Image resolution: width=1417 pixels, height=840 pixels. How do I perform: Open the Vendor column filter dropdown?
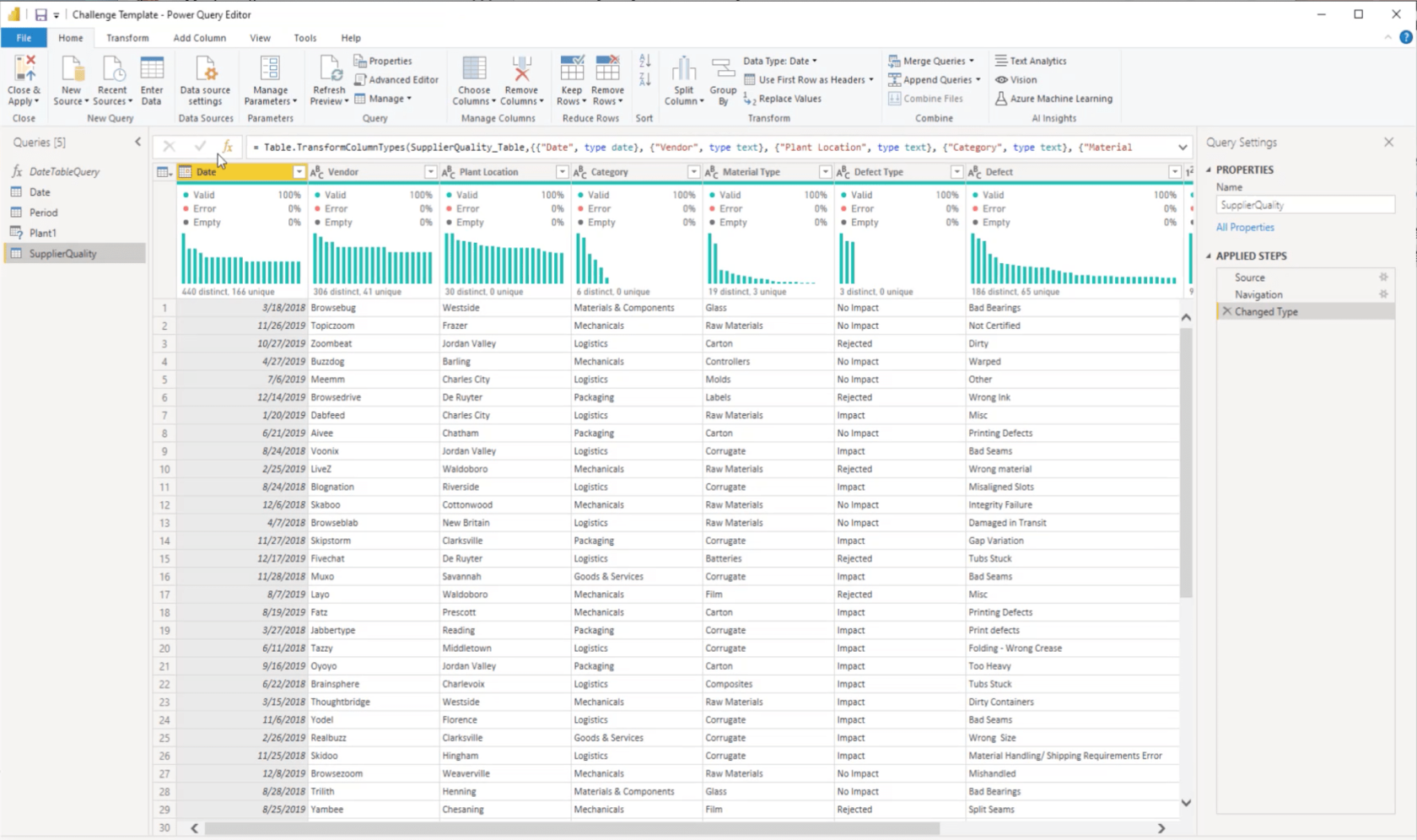[430, 172]
